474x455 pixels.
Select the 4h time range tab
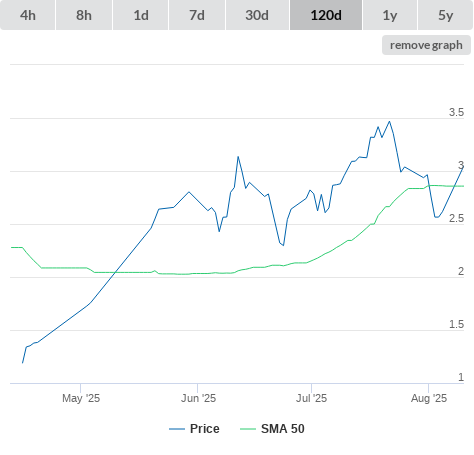(x=28, y=15)
